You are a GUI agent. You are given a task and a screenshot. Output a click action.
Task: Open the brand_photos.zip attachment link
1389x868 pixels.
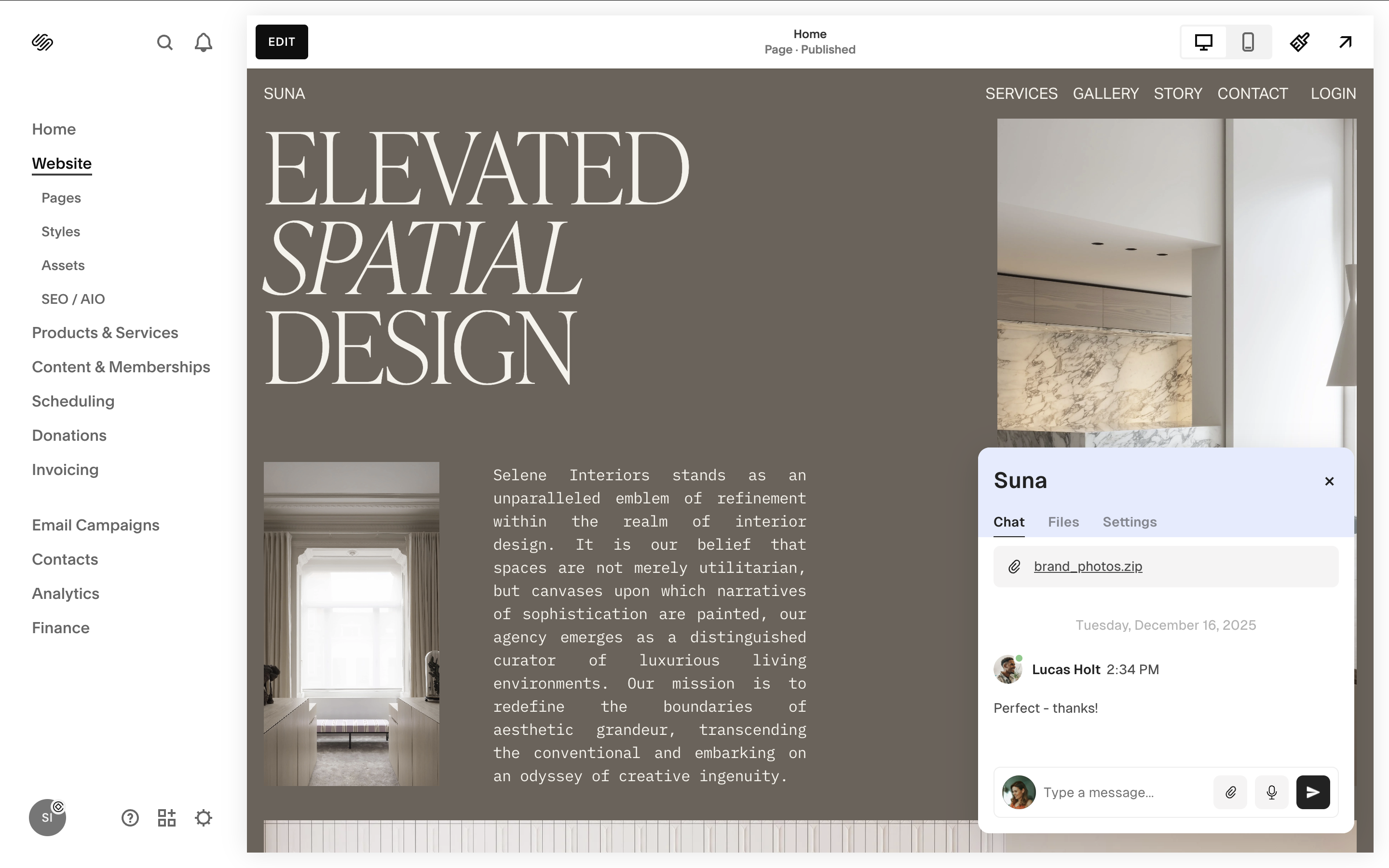(x=1088, y=567)
